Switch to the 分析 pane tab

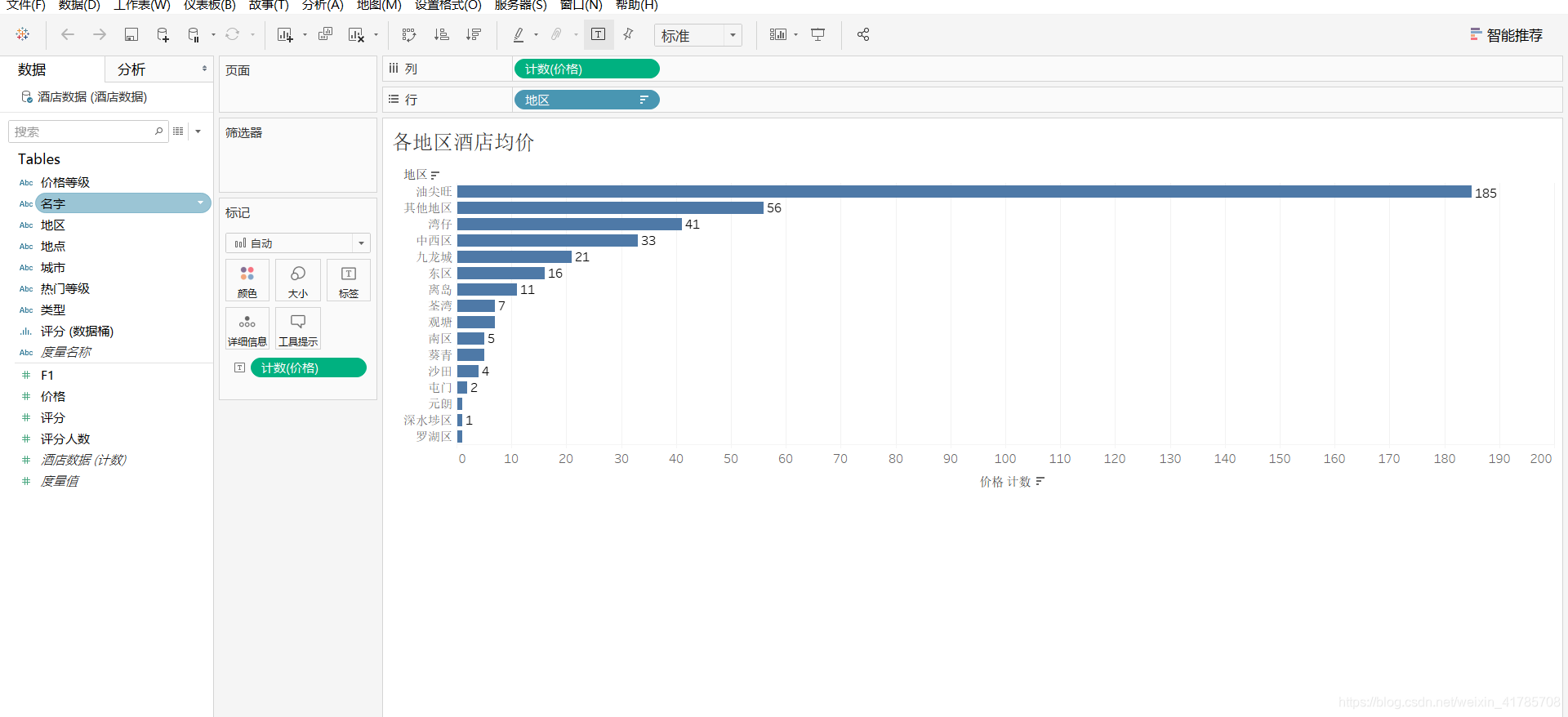131,69
